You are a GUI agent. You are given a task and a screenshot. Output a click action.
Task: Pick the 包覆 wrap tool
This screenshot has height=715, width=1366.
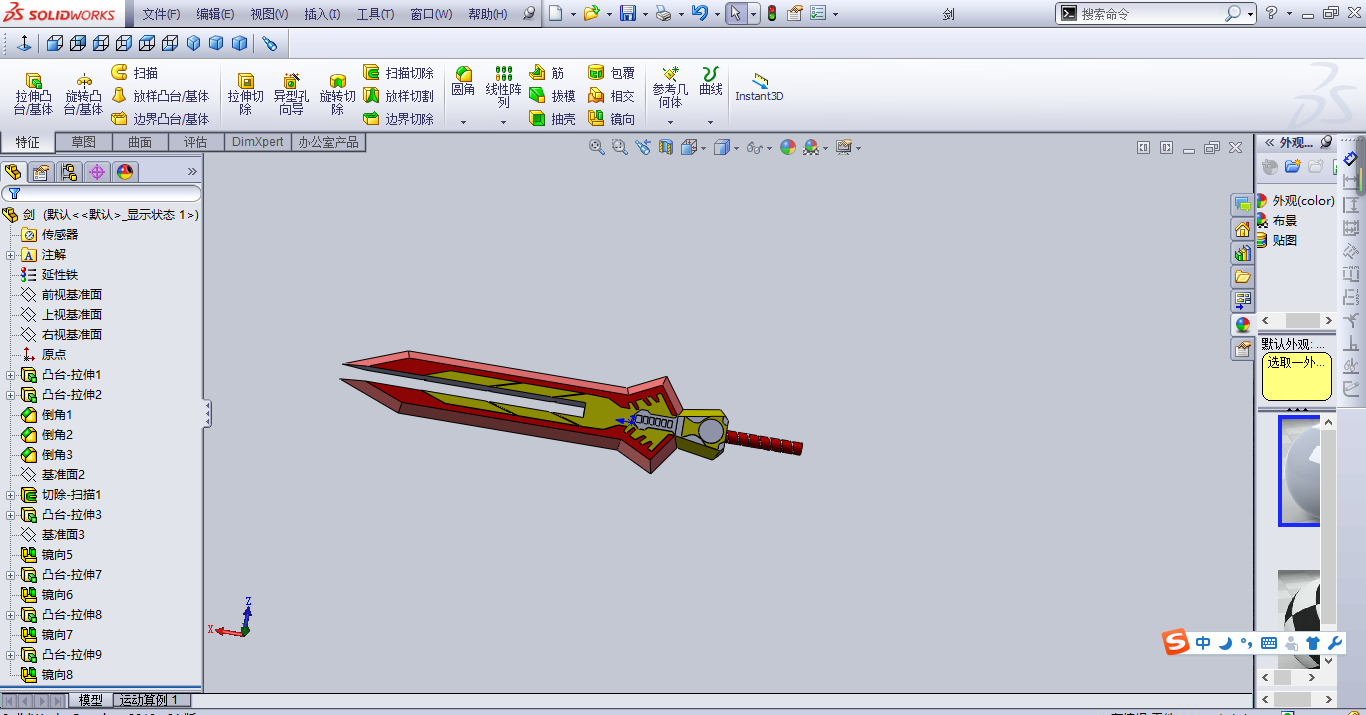click(x=611, y=73)
